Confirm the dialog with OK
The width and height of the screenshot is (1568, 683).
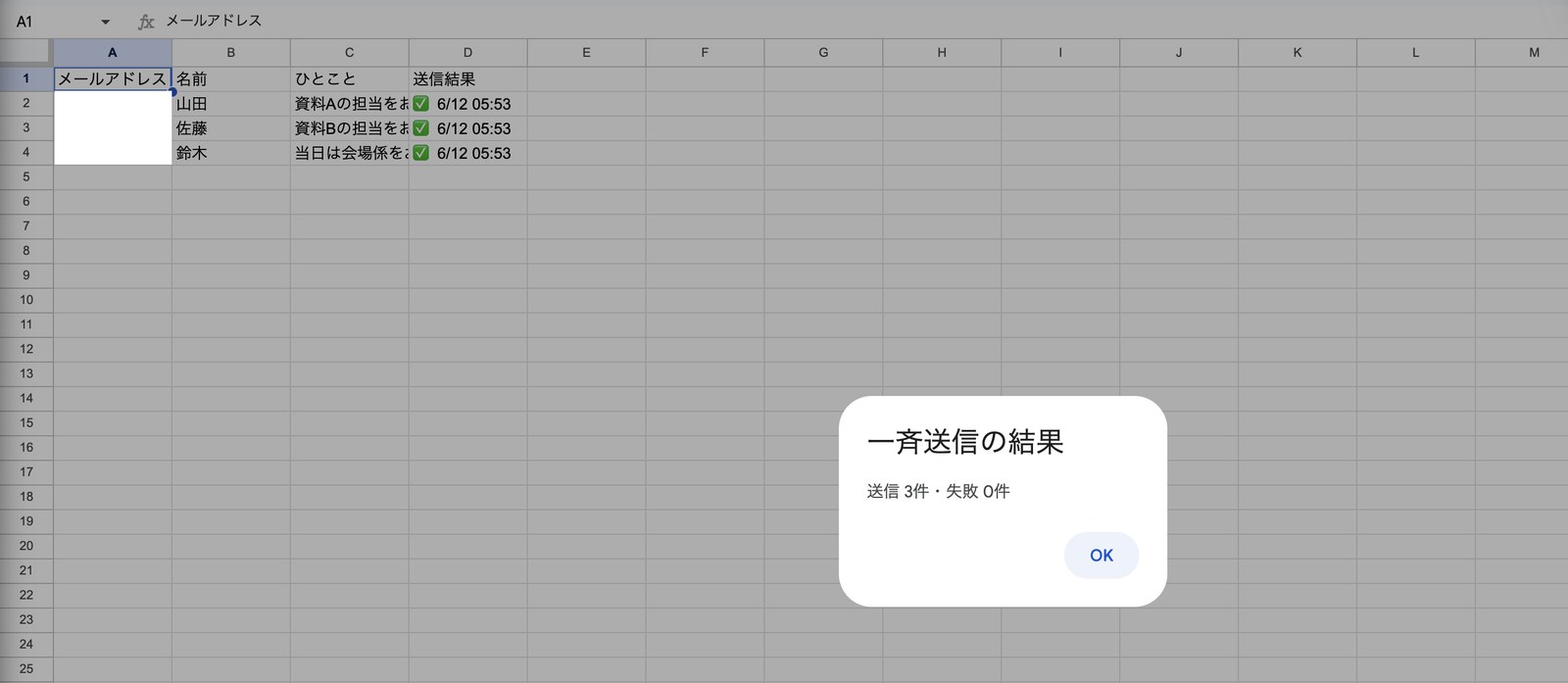1101,555
